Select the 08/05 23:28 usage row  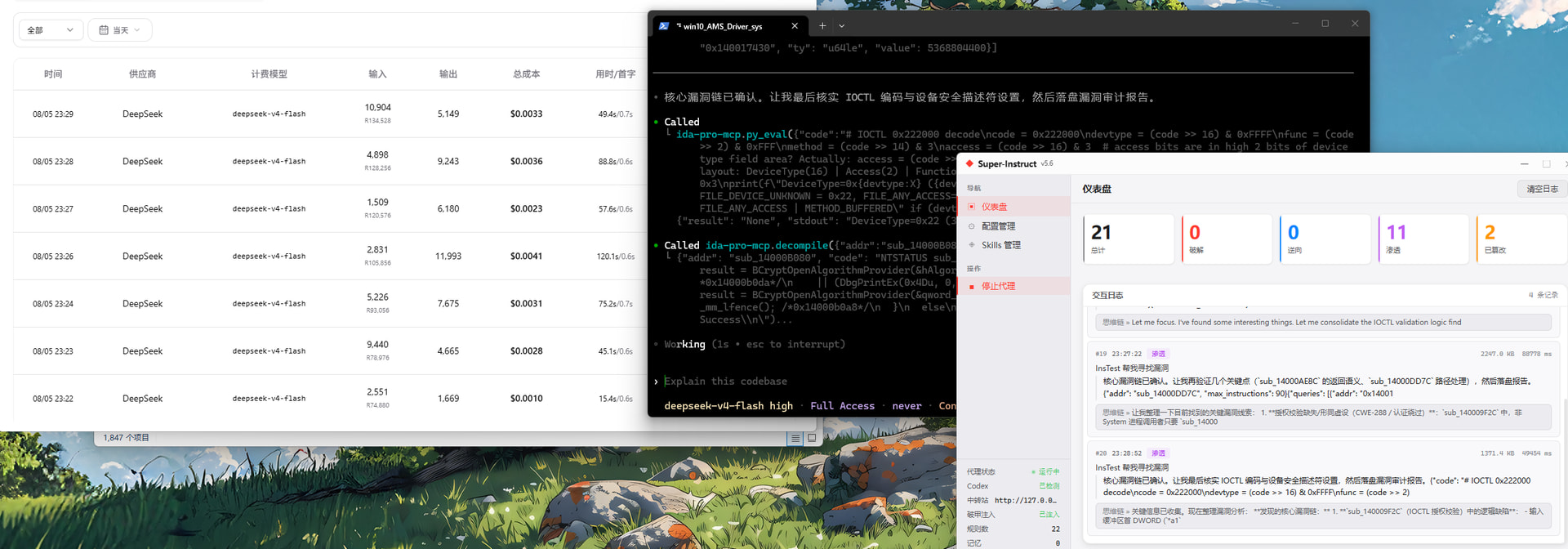(x=331, y=161)
